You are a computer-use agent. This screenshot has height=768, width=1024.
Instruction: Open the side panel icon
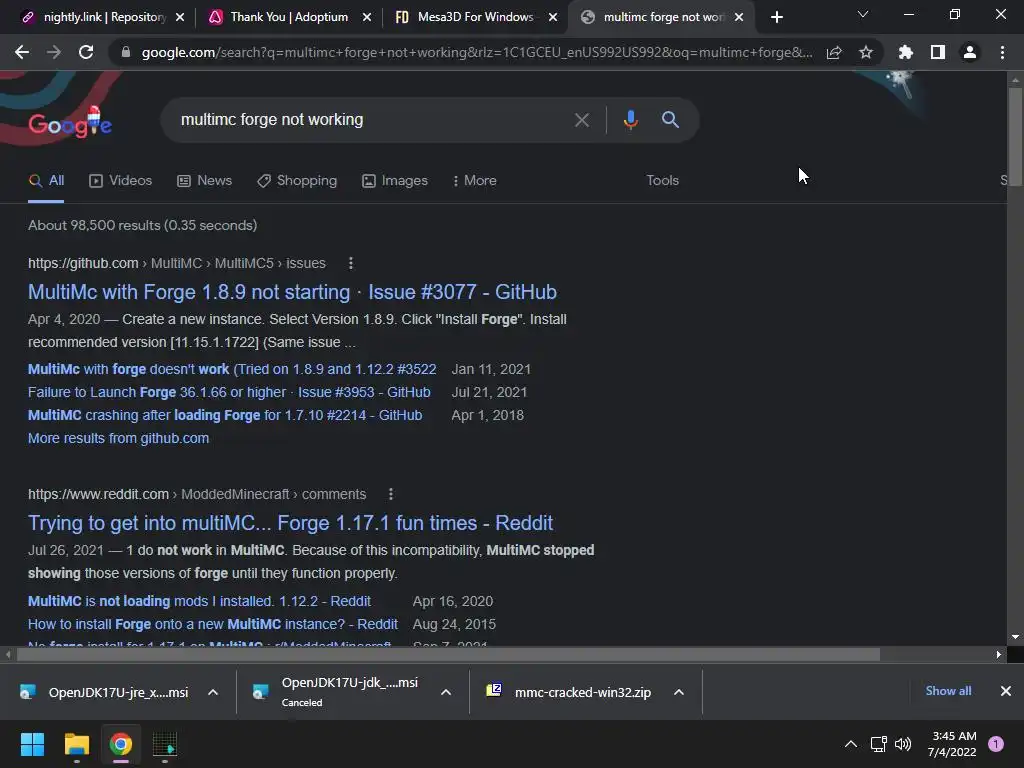pyautogui.click(x=938, y=52)
